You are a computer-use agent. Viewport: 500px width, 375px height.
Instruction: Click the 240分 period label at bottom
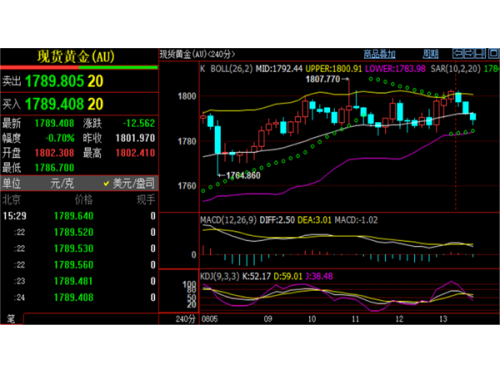coord(185,319)
